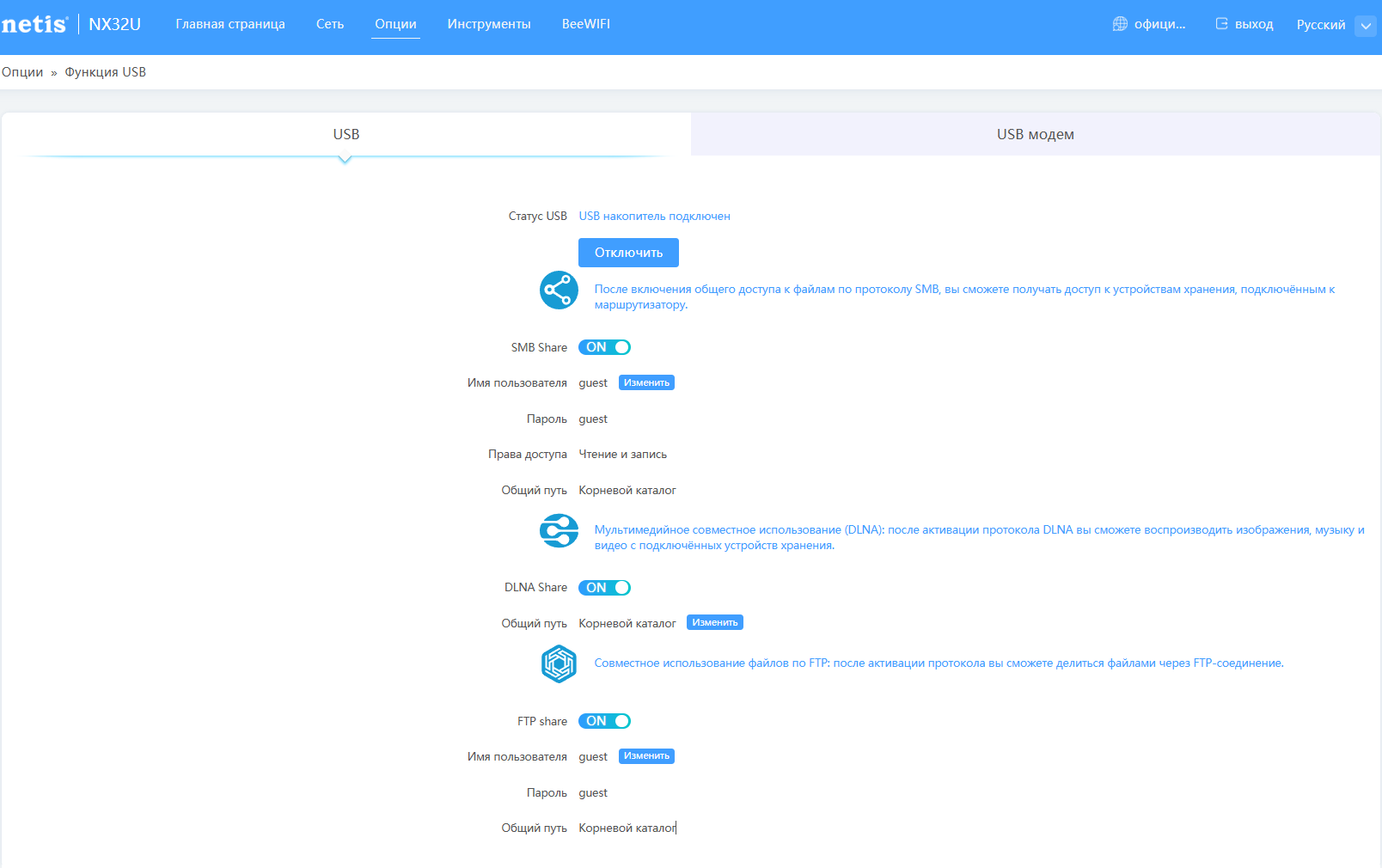Click the NX32U model name

pos(114,24)
